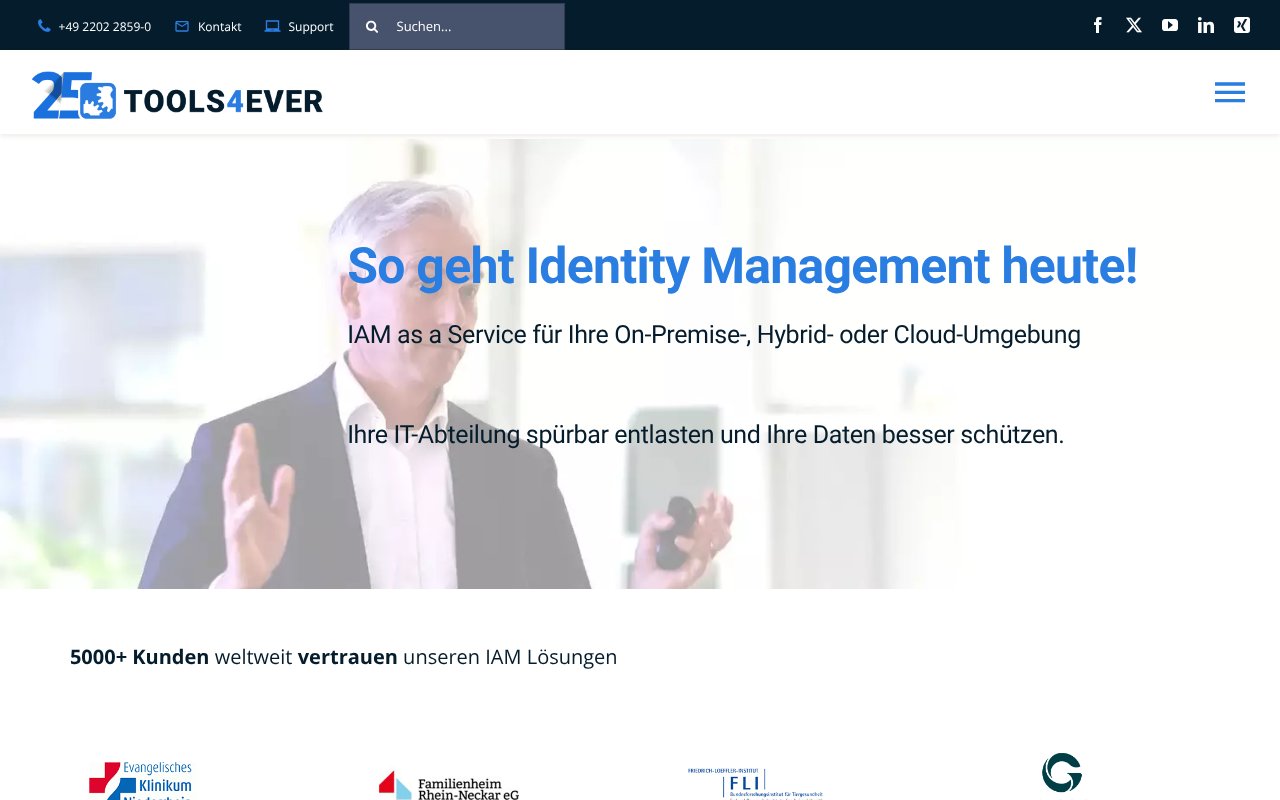This screenshot has height=800, width=1280.
Task: Select the envelope icon beside Kontakt
Action: click(x=181, y=25)
